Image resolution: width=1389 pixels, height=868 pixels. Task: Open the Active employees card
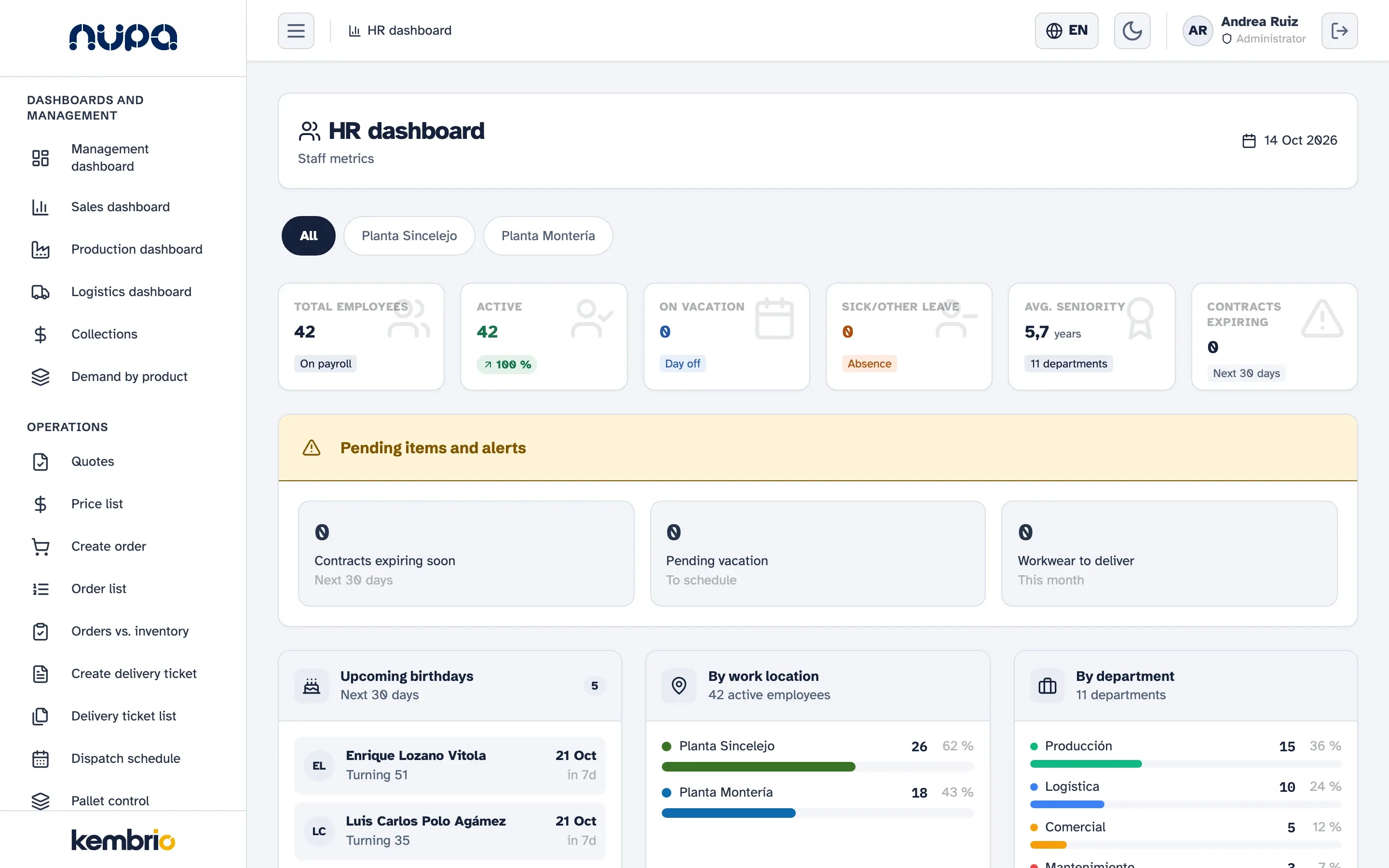[544, 337]
